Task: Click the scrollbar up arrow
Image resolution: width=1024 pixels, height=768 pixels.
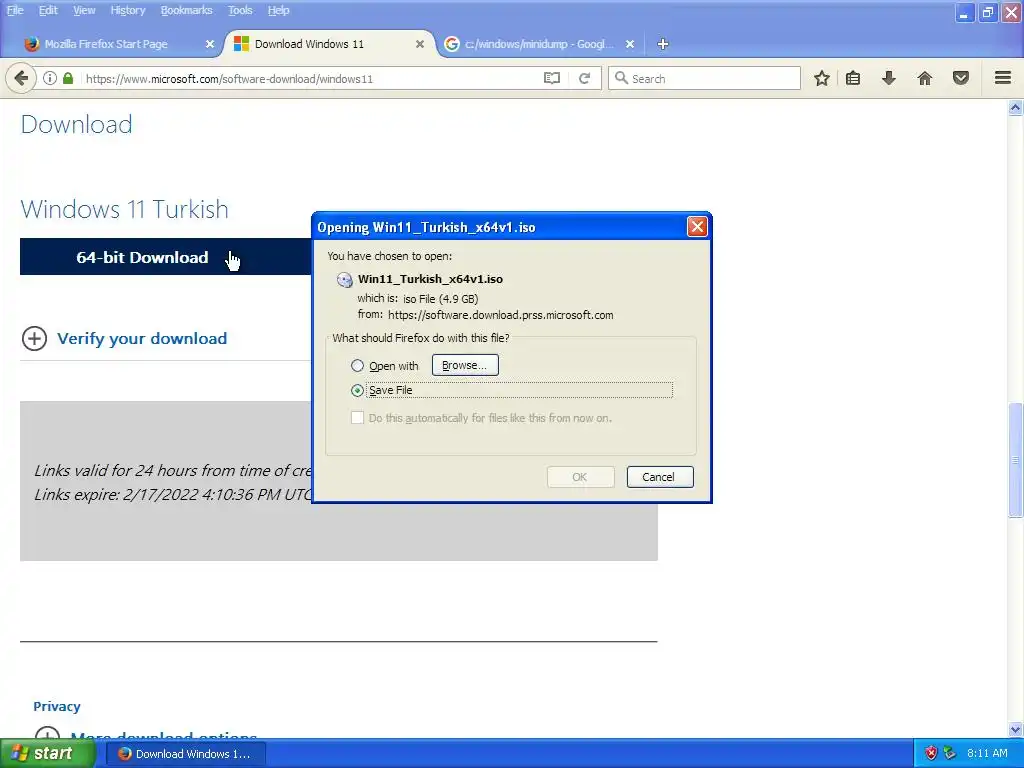Action: tap(1016, 108)
